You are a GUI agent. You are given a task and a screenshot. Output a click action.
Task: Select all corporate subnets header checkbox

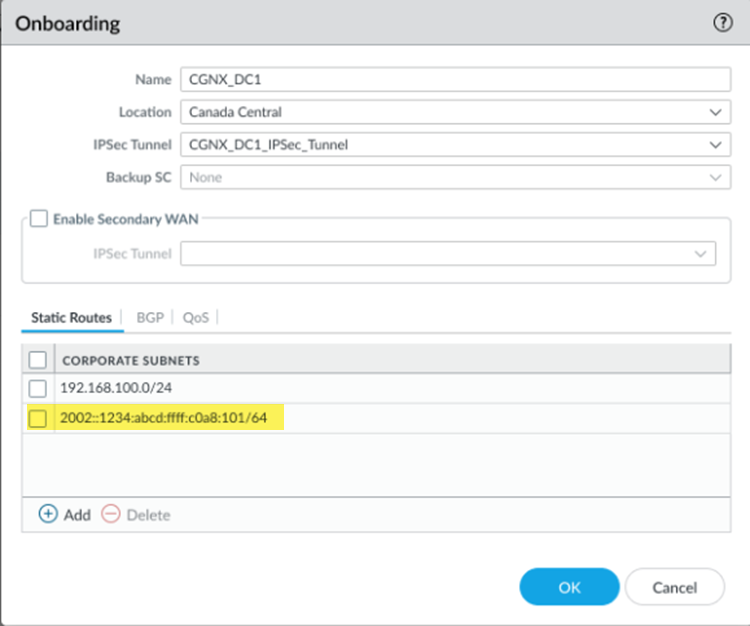pyautogui.click(x=37, y=359)
